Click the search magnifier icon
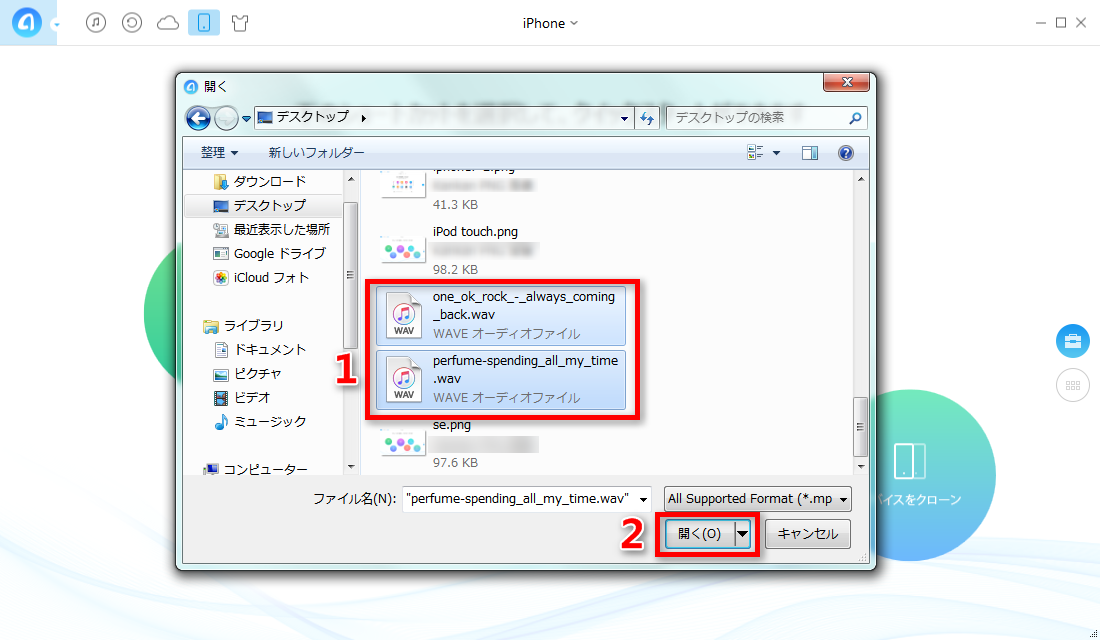 coord(856,118)
